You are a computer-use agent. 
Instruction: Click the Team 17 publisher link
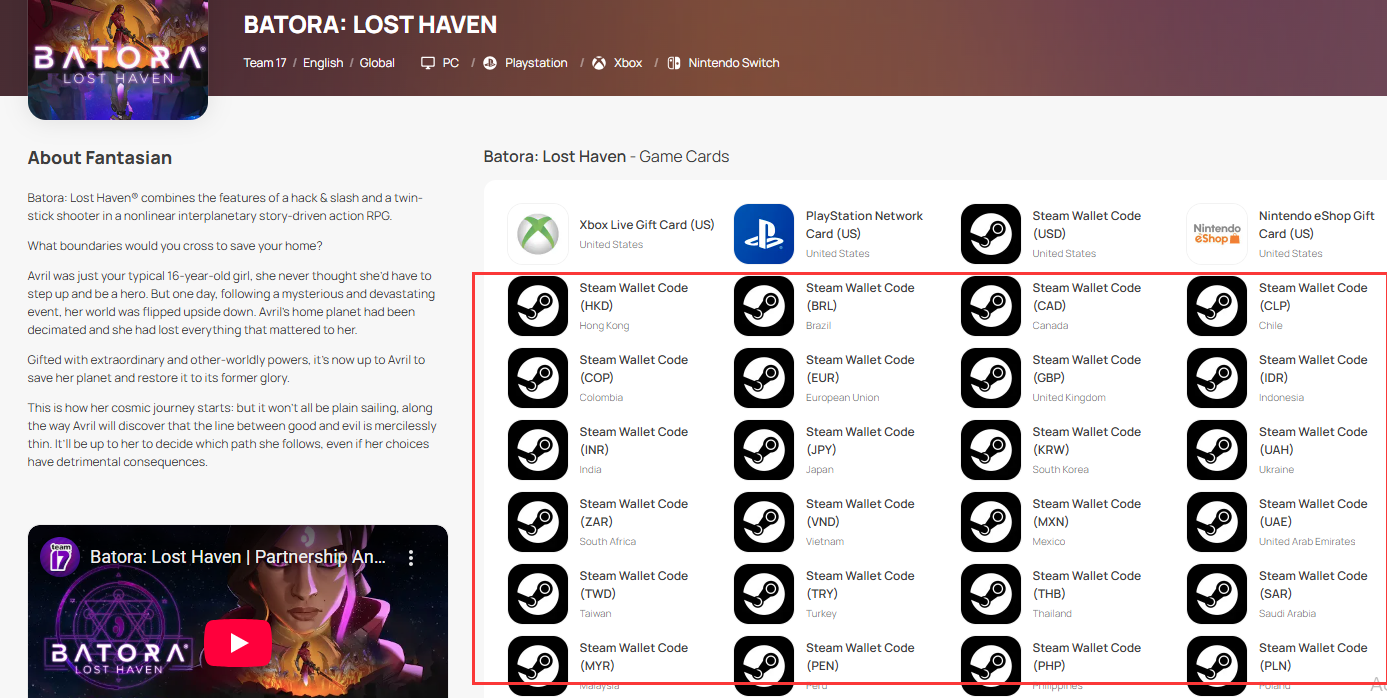click(x=264, y=63)
